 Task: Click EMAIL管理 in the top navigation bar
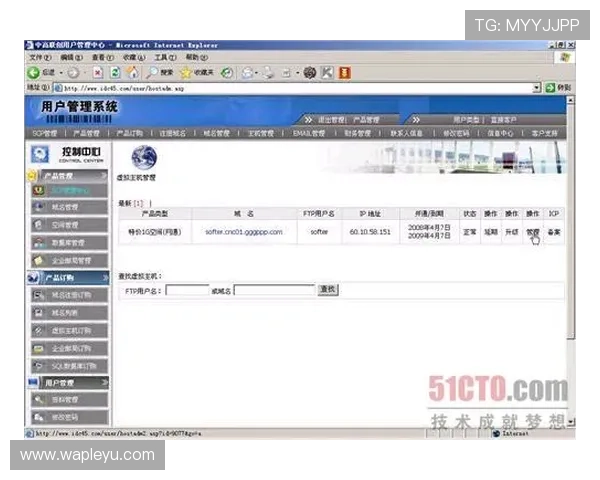click(309, 133)
